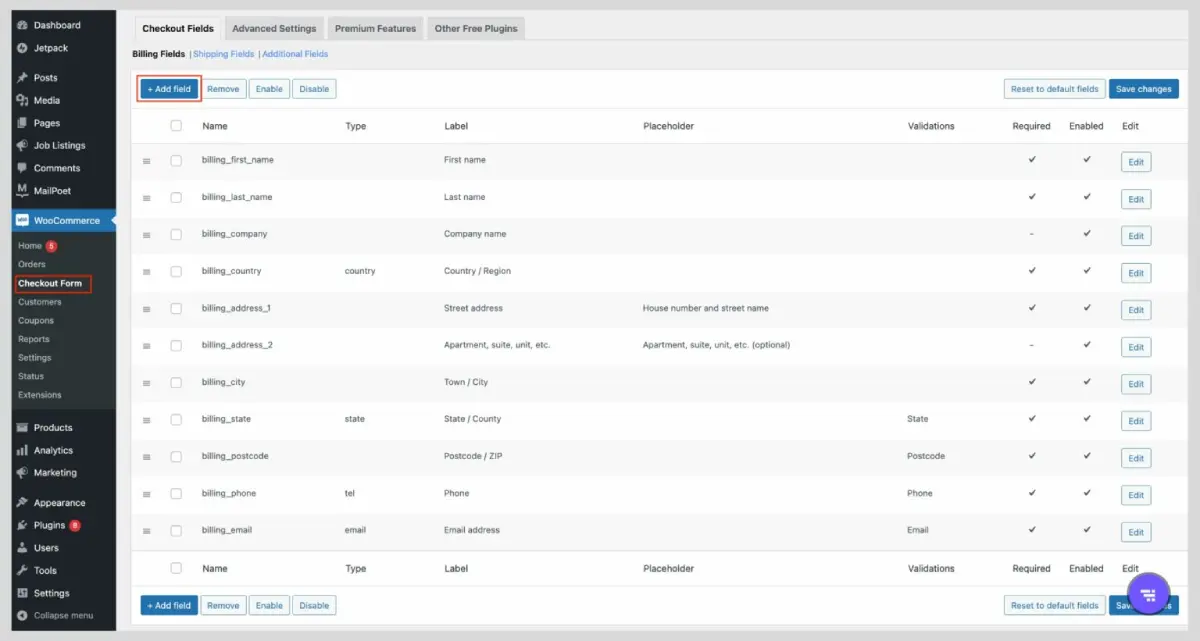Click the Comments bubble icon
Viewport: 1200px width, 641px height.
click(22, 168)
